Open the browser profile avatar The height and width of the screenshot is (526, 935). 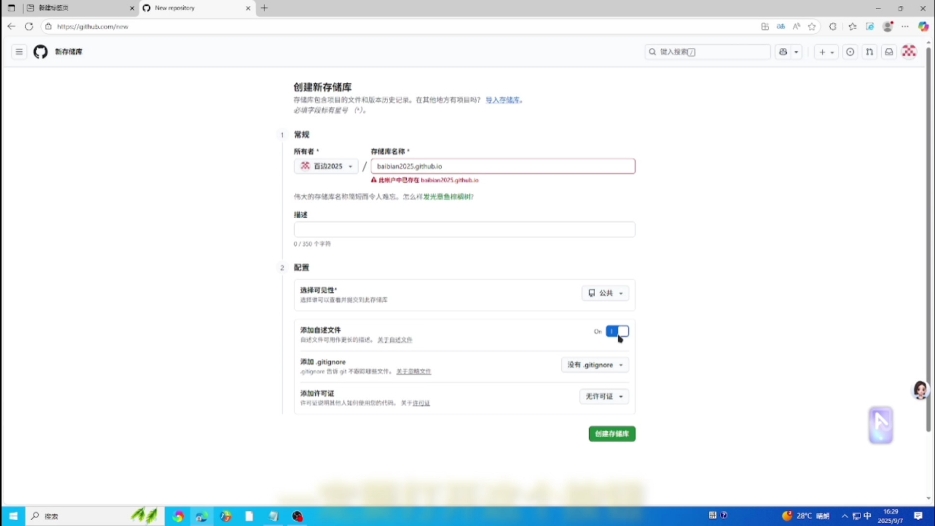click(888, 26)
